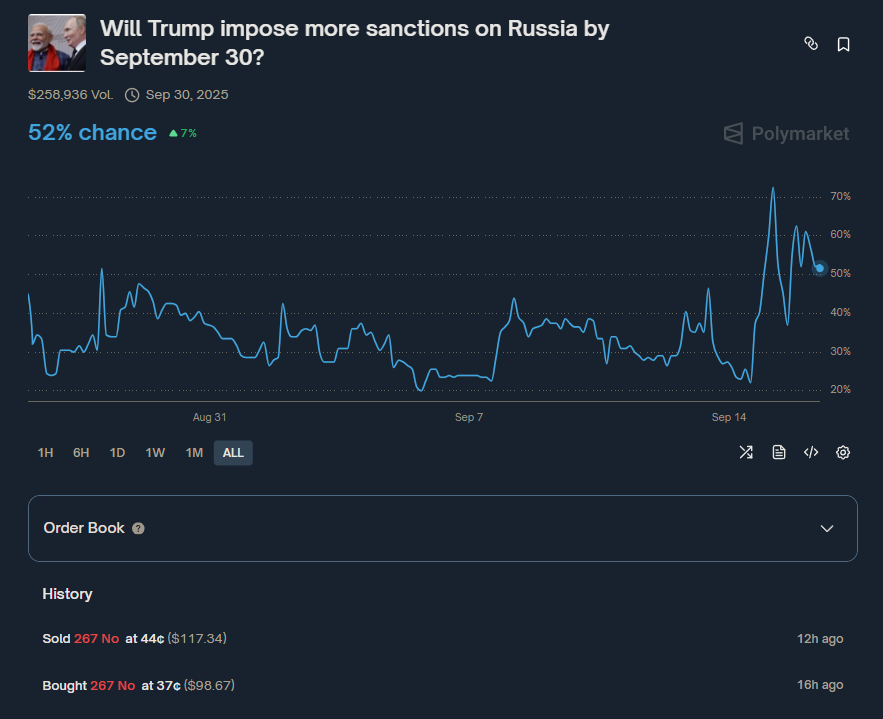
Task: Click the Sold 267 No history entry
Action: pyautogui.click(x=141, y=638)
